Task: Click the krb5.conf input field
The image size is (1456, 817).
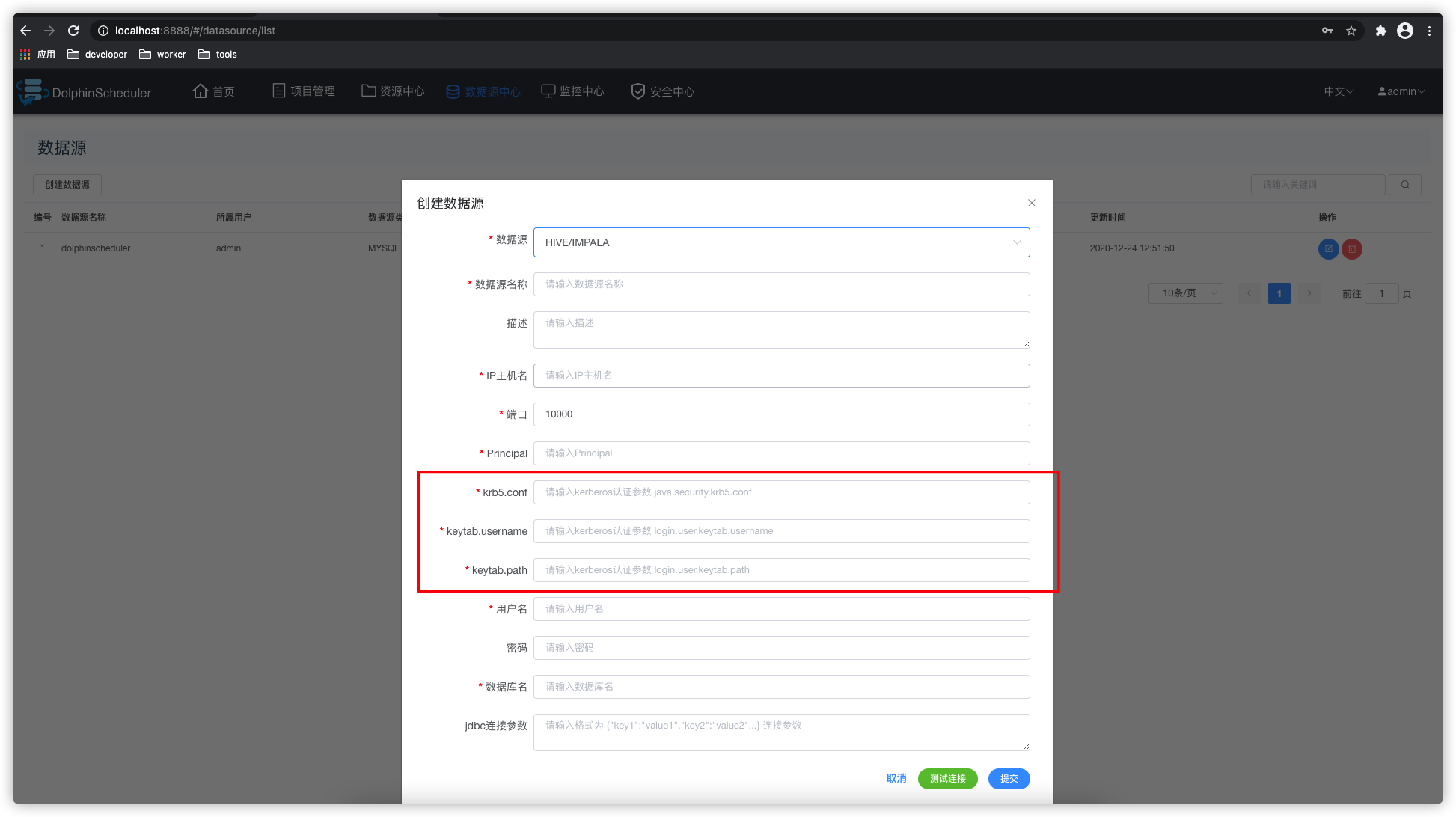Action: click(781, 492)
